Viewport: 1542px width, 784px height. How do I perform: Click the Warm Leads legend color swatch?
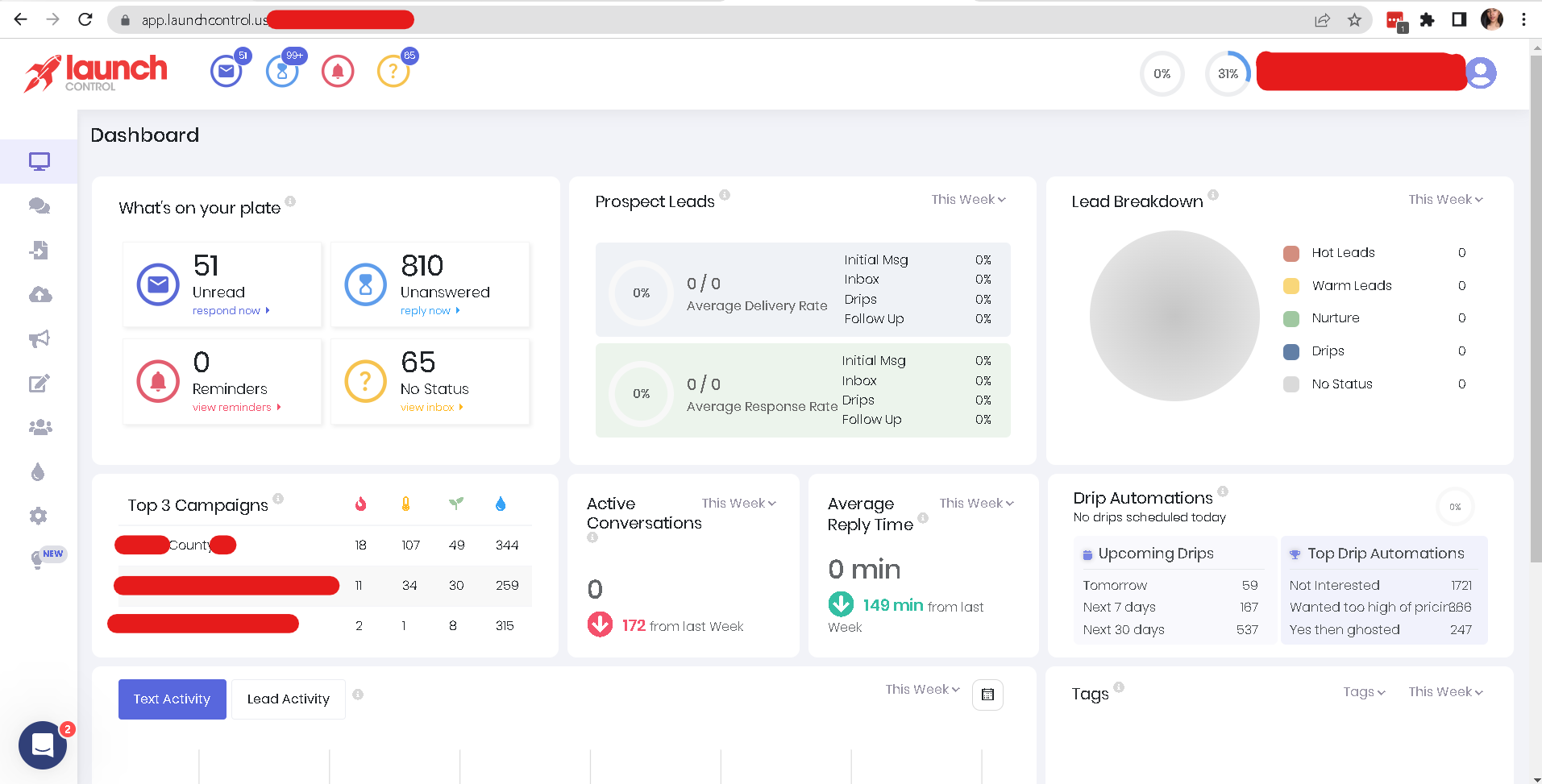point(1291,286)
